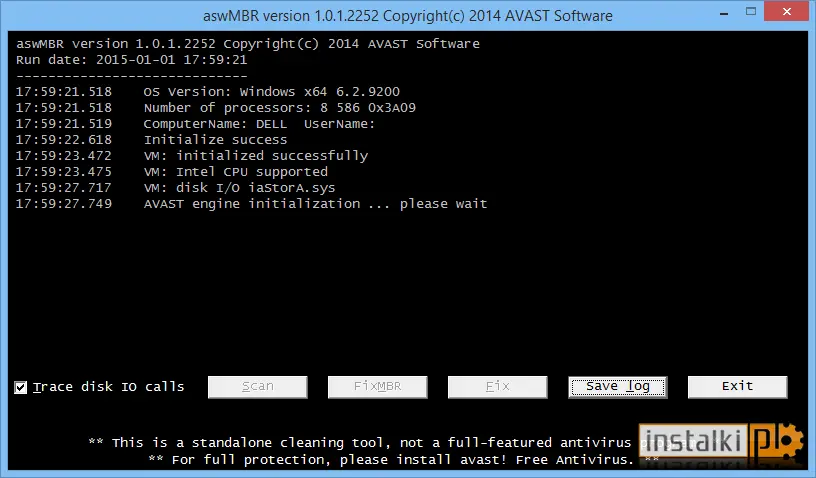
Task: Save the log with Save log button
Action: tap(618, 387)
